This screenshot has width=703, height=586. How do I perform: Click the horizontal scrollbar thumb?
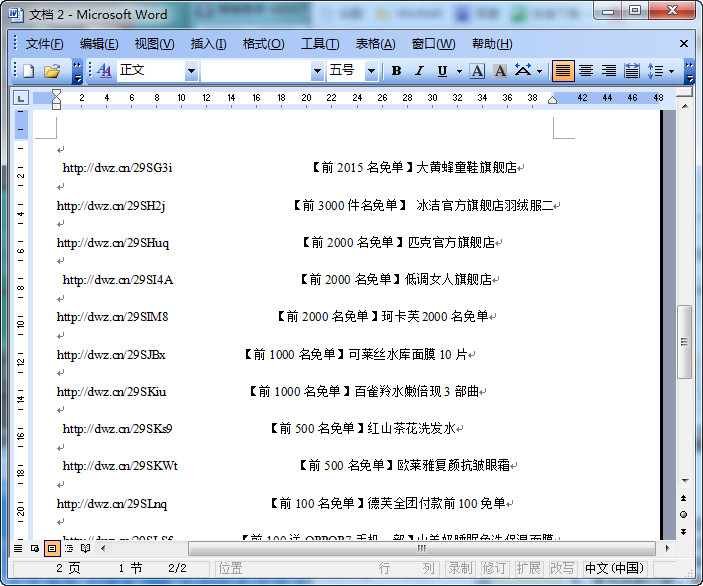tap(421, 548)
